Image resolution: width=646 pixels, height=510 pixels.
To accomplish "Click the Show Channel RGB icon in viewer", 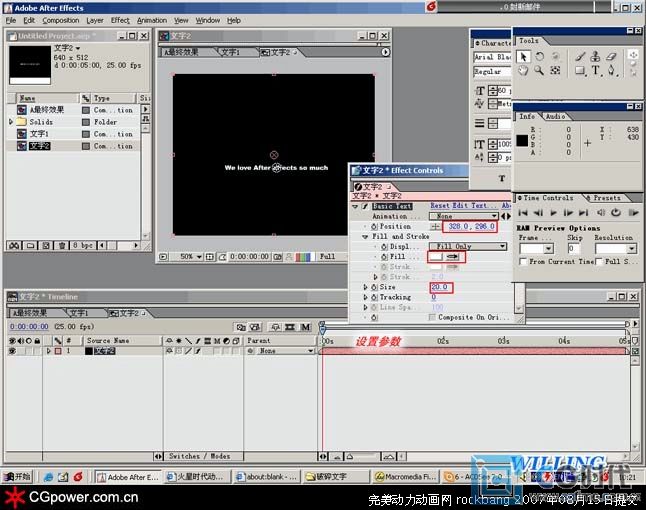I will pyautogui.click(x=303, y=257).
